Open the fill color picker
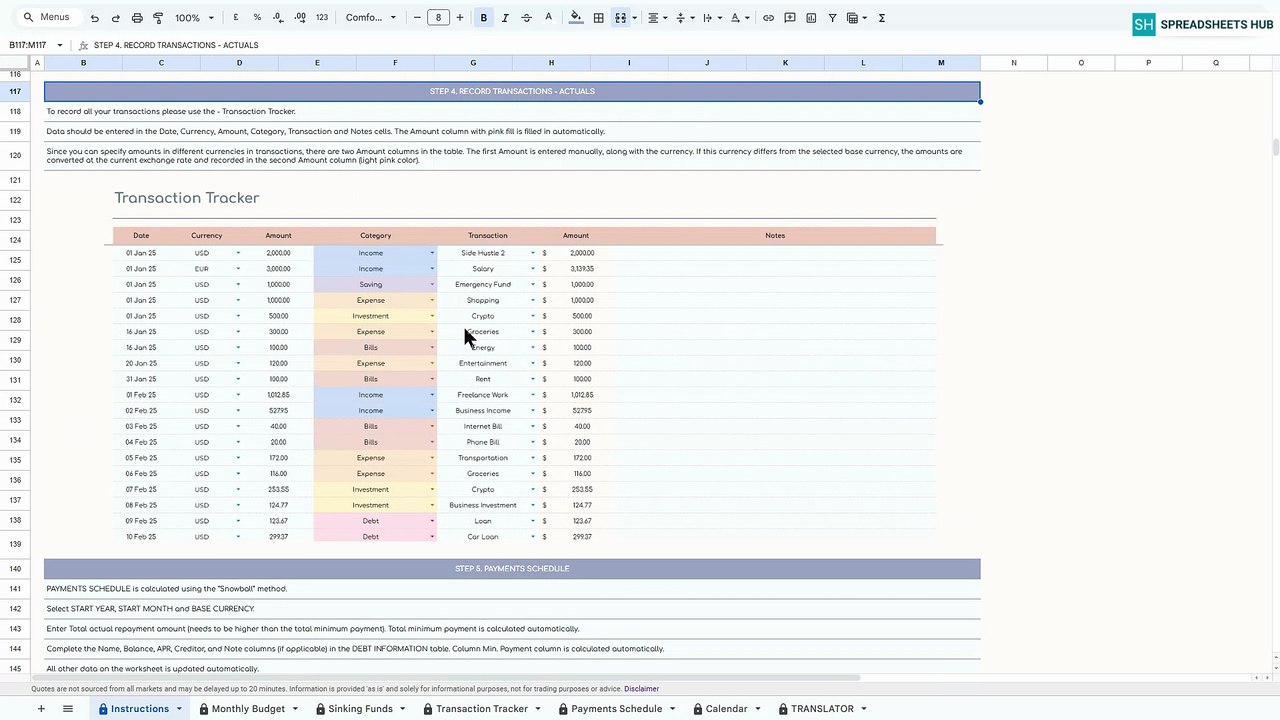 (x=576, y=18)
